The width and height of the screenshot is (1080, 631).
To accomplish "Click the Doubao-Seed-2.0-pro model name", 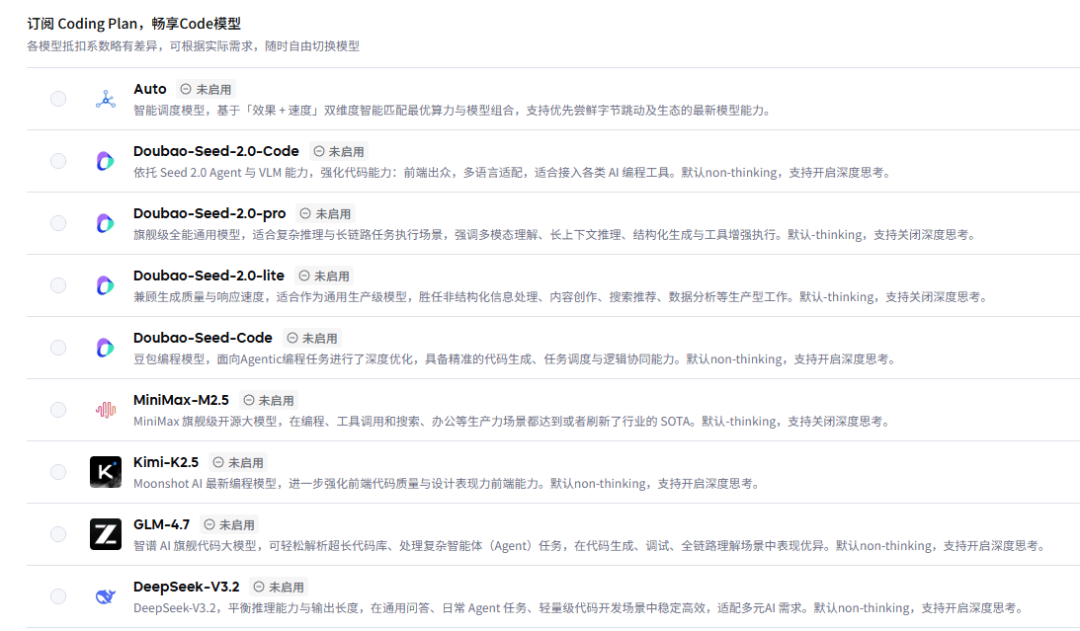I will coord(209,214).
